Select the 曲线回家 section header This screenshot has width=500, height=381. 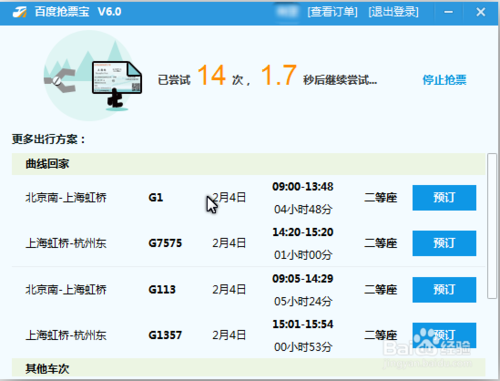point(248,164)
